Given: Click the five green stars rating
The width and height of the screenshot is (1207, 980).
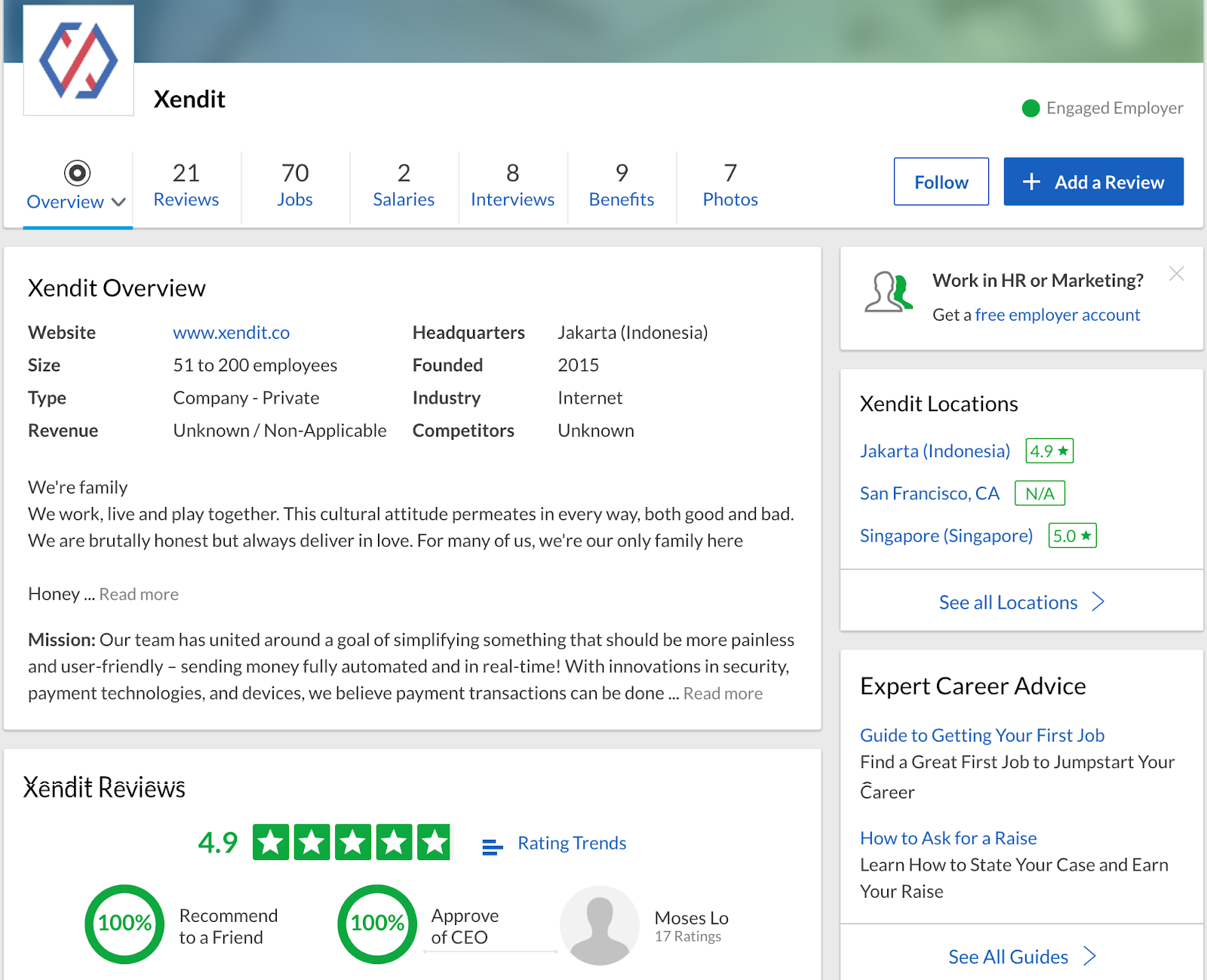Looking at the screenshot, I should click(352, 842).
